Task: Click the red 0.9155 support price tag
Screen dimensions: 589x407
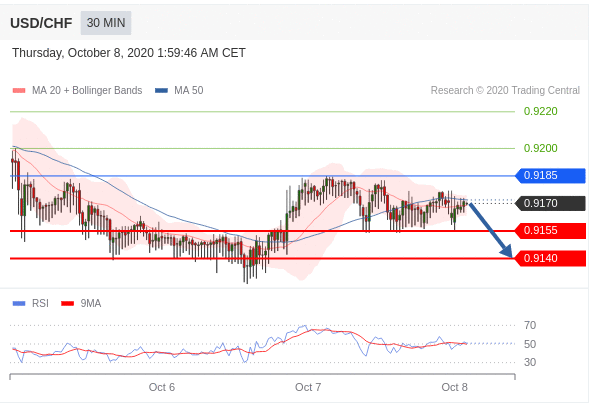Action: (x=550, y=231)
